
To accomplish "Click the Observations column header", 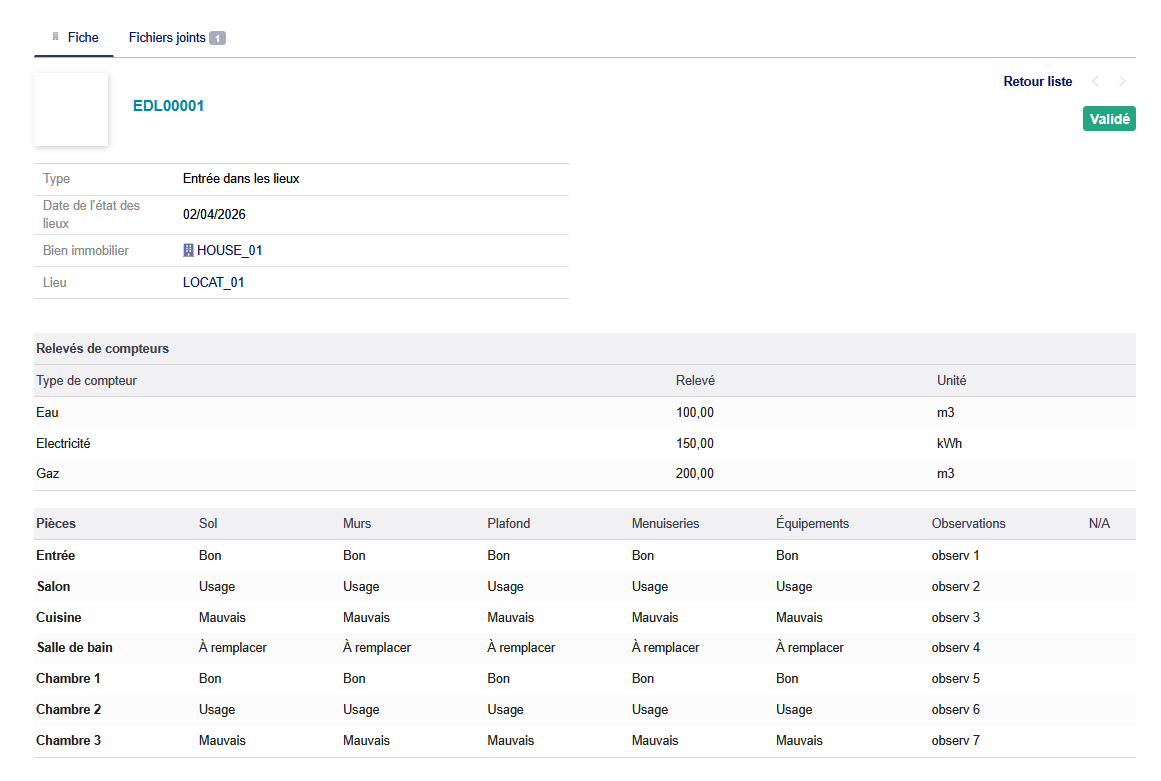I will pos(968,524).
